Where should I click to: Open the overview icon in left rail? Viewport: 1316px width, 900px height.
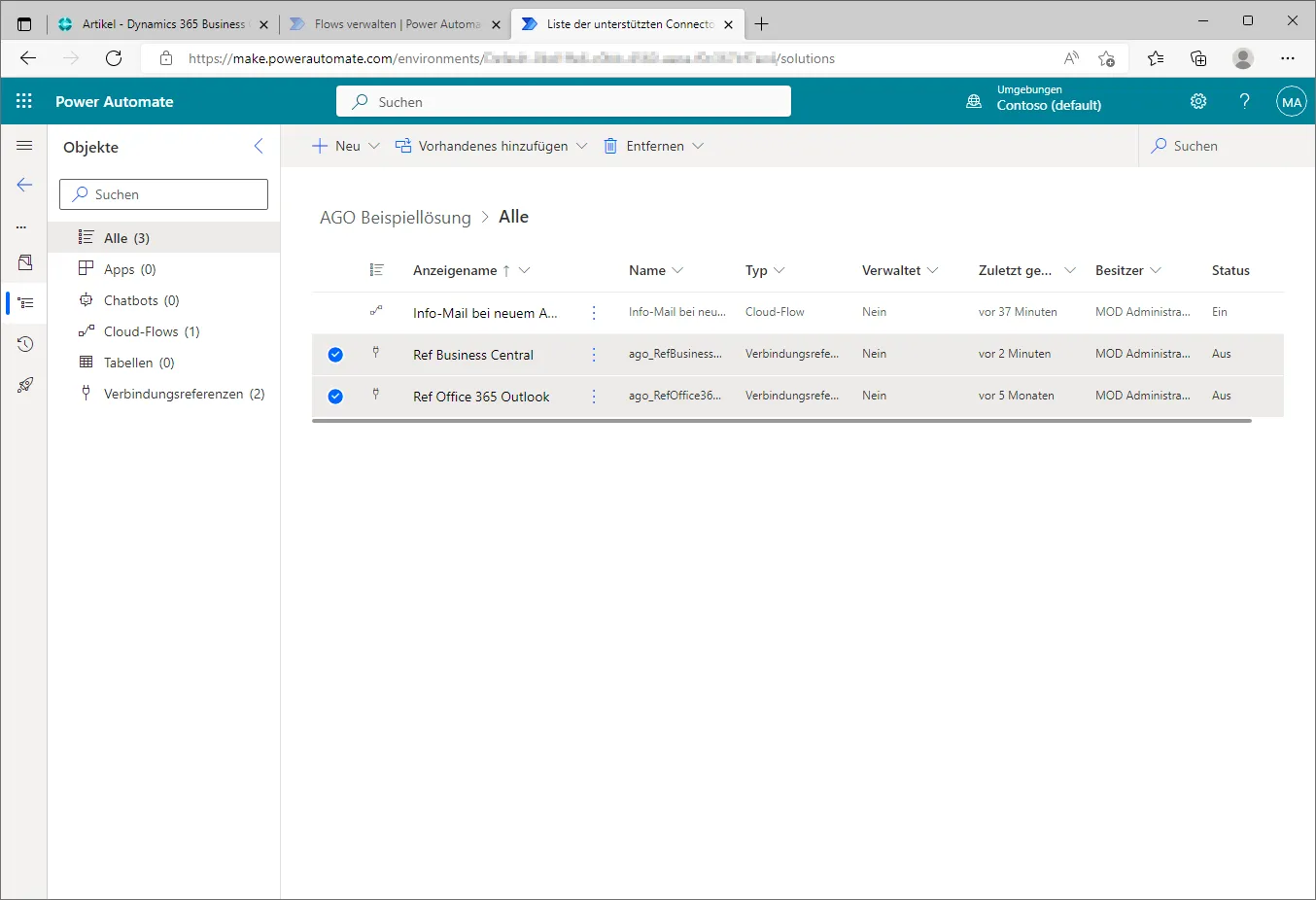point(25,262)
